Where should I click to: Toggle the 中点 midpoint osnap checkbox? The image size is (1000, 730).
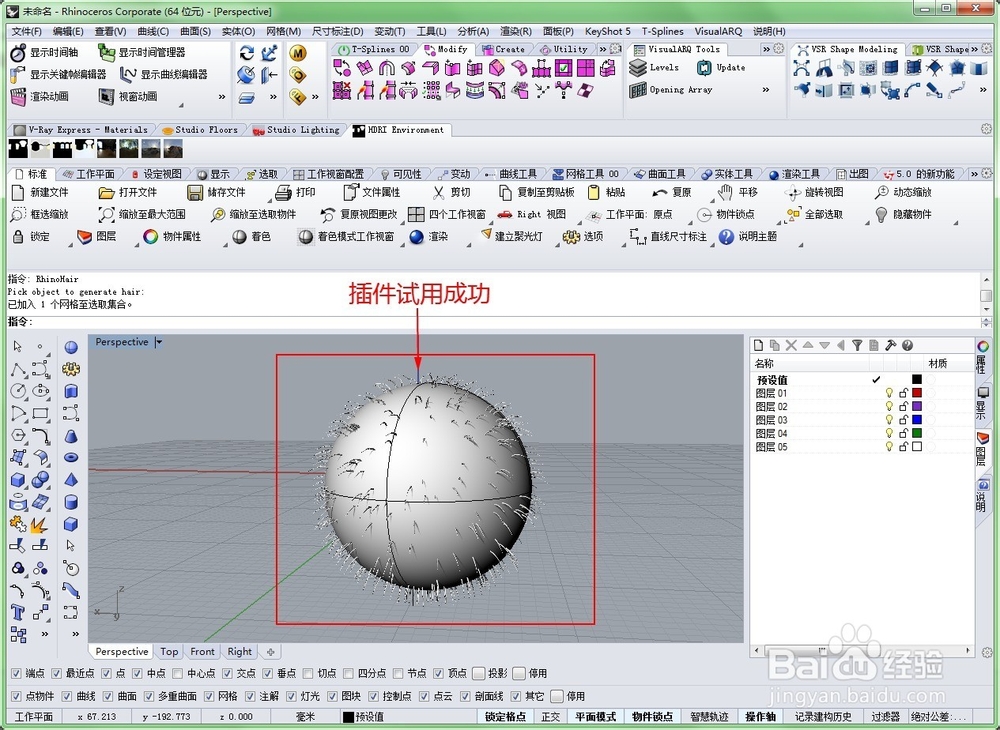click(x=137, y=673)
